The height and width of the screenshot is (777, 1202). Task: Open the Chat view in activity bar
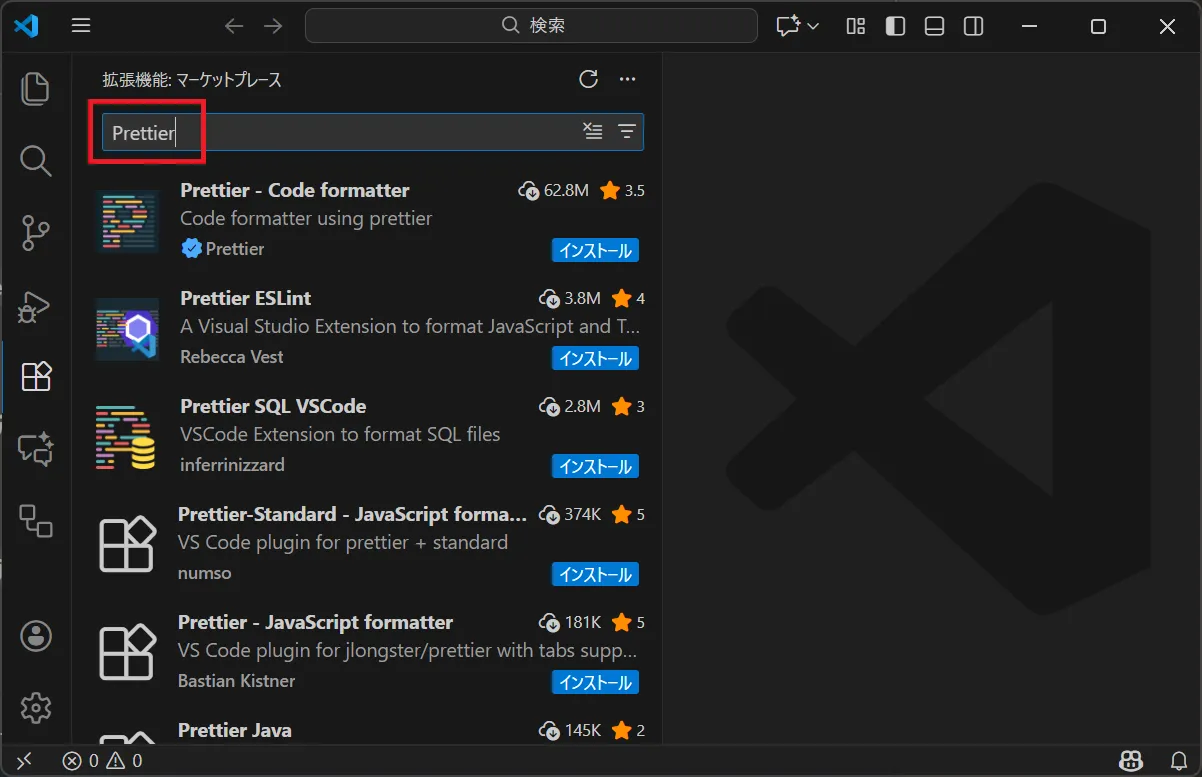36,449
